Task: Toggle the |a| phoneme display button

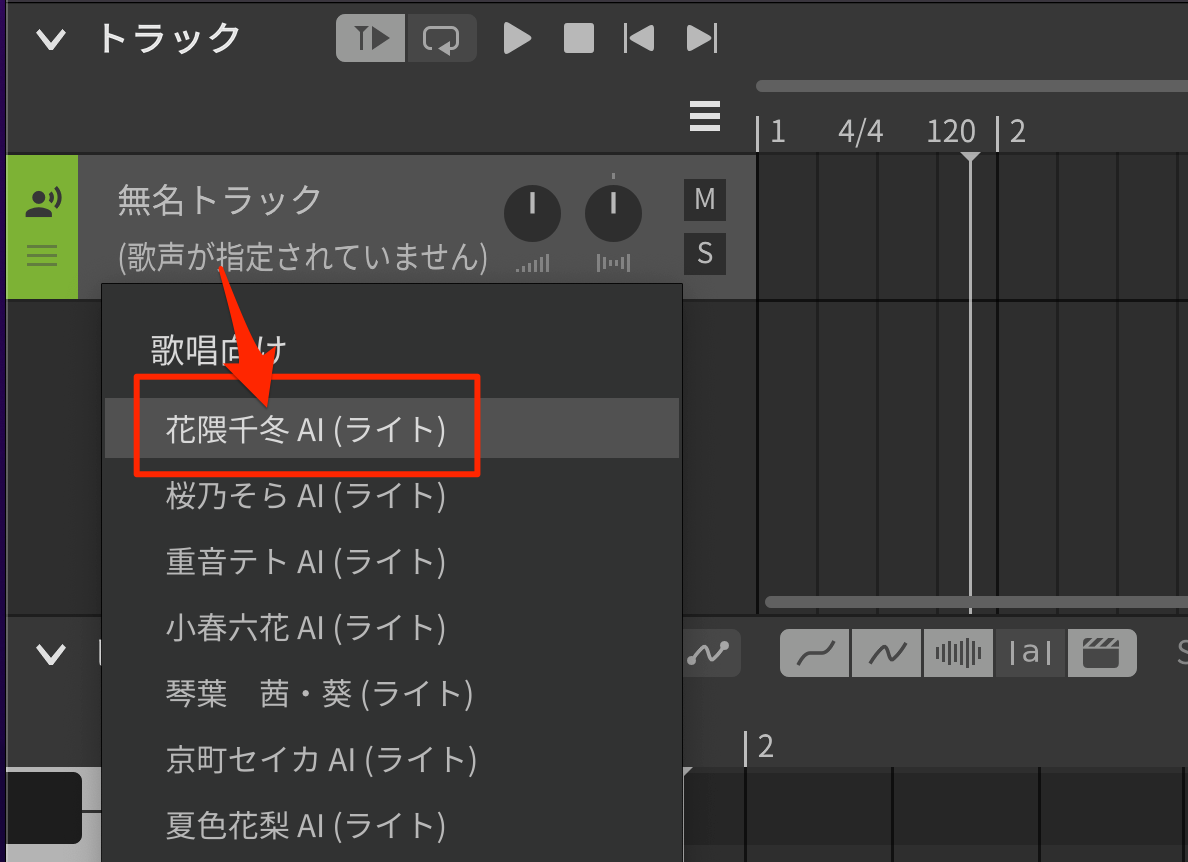Action: pyautogui.click(x=1030, y=652)
